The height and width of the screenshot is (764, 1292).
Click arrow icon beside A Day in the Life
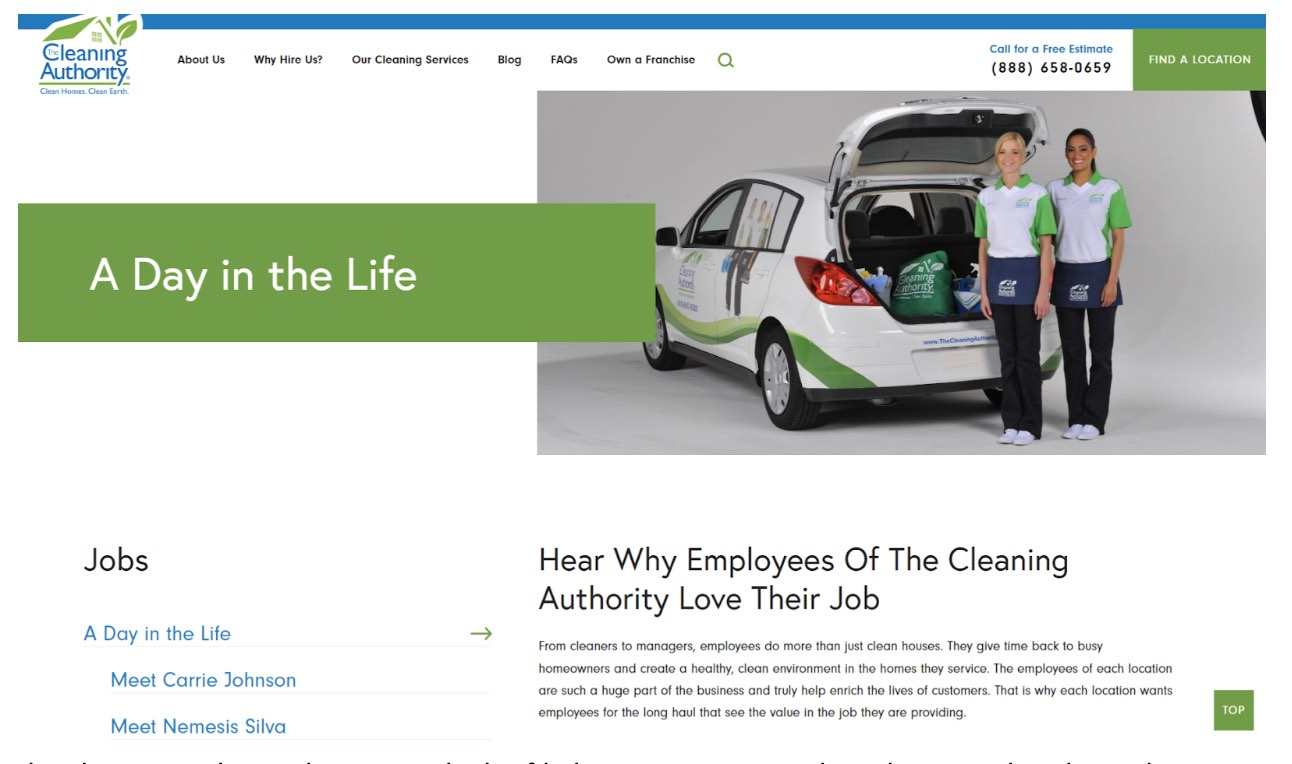(481, 633)
